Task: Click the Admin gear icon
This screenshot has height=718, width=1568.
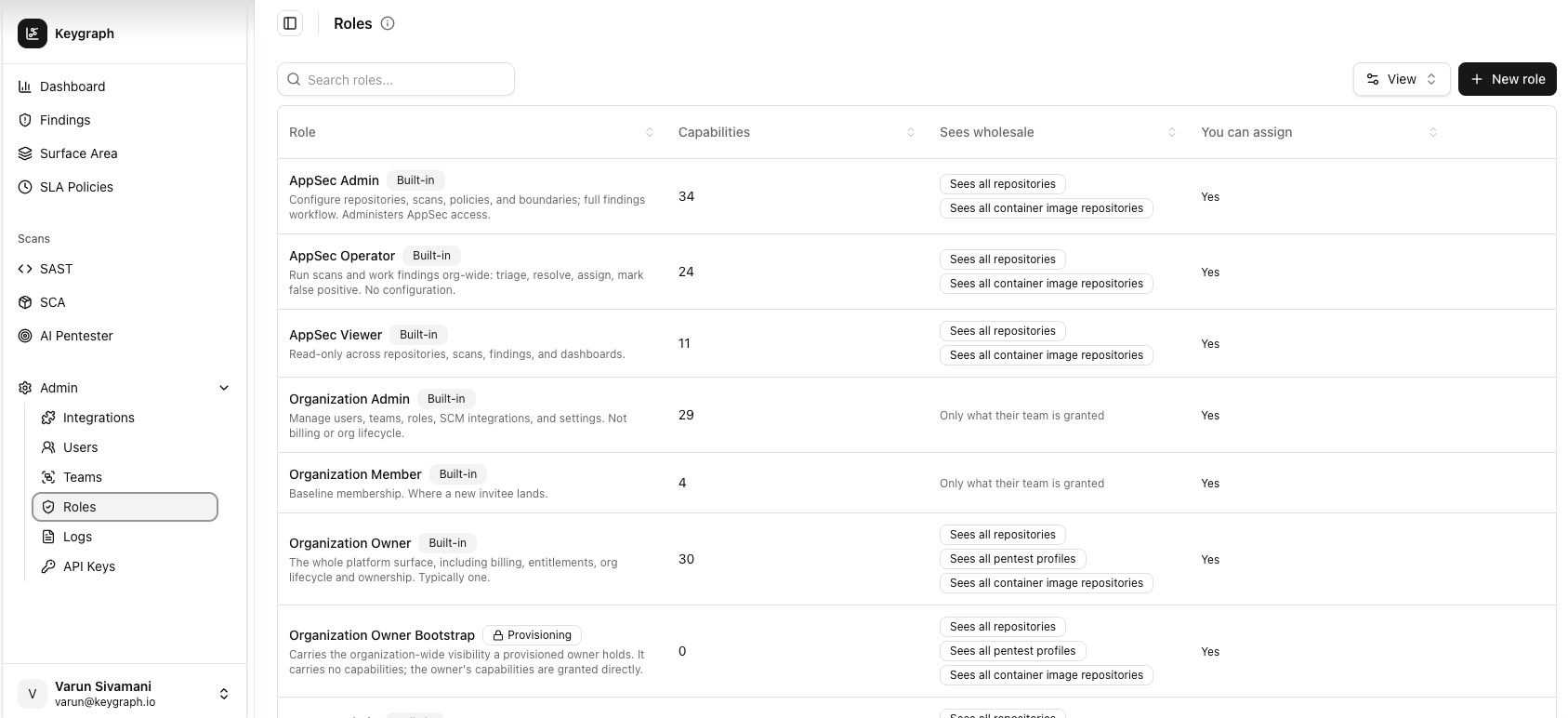Action: [25, 388]
